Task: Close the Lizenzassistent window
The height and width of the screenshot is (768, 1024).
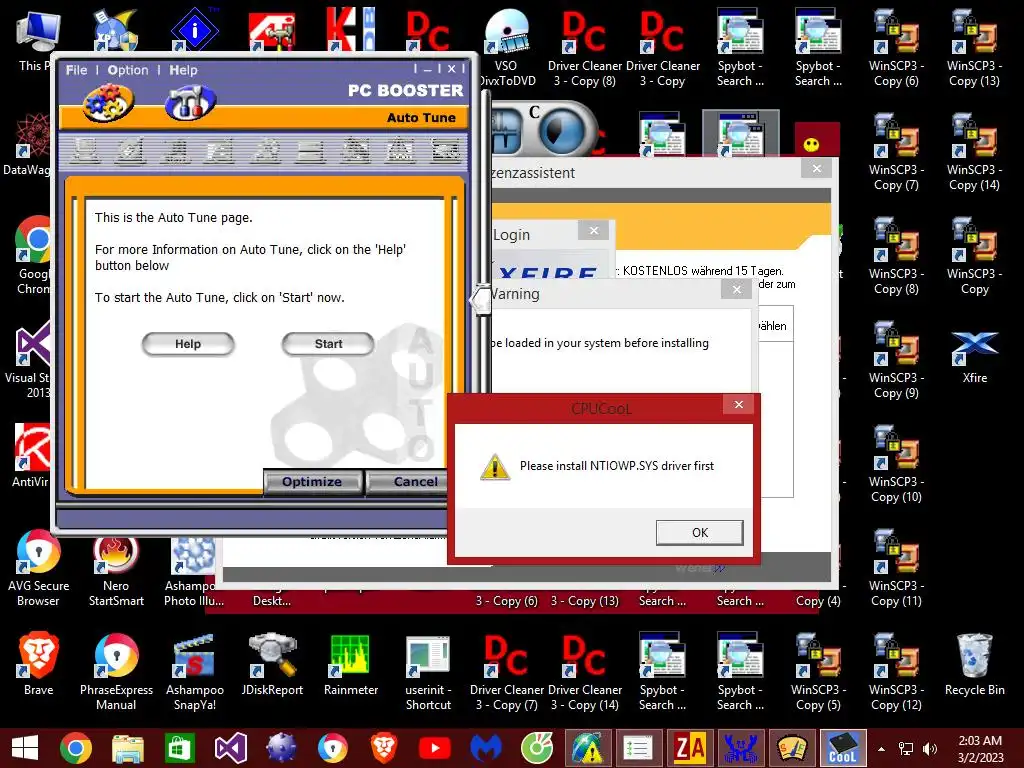Action: coord(816,168)
